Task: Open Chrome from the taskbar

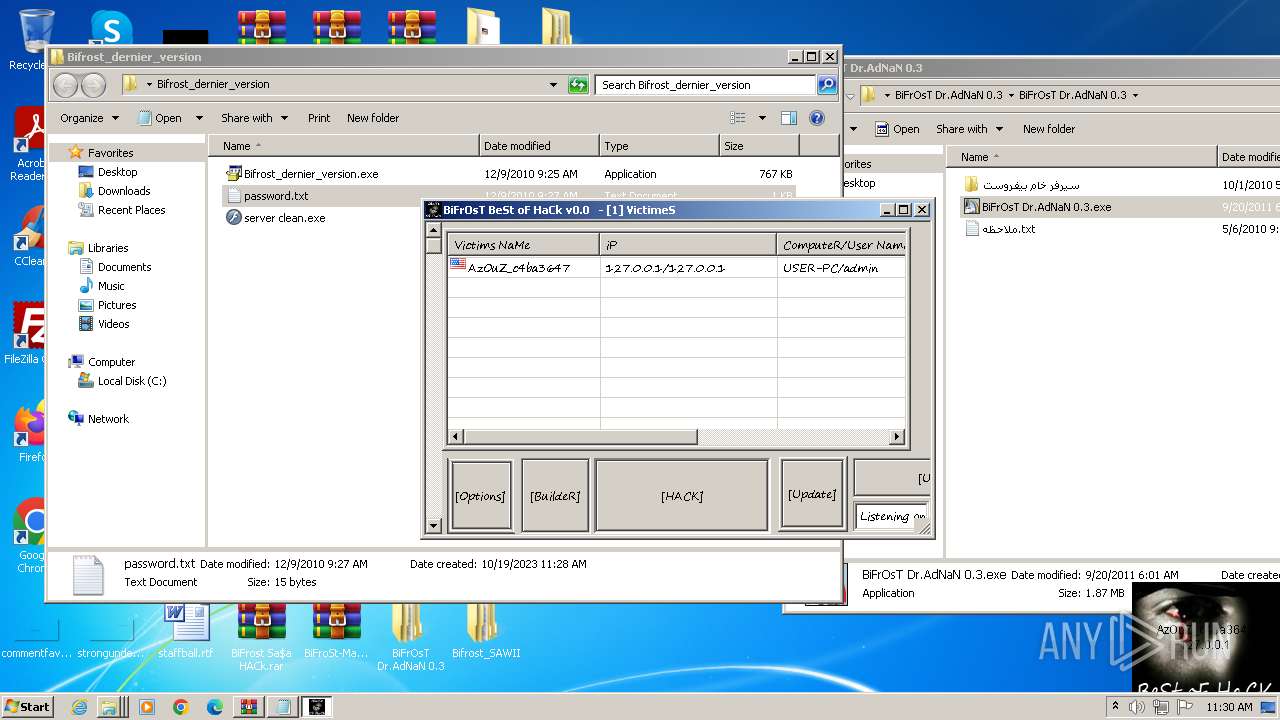Action: (181, 707)
